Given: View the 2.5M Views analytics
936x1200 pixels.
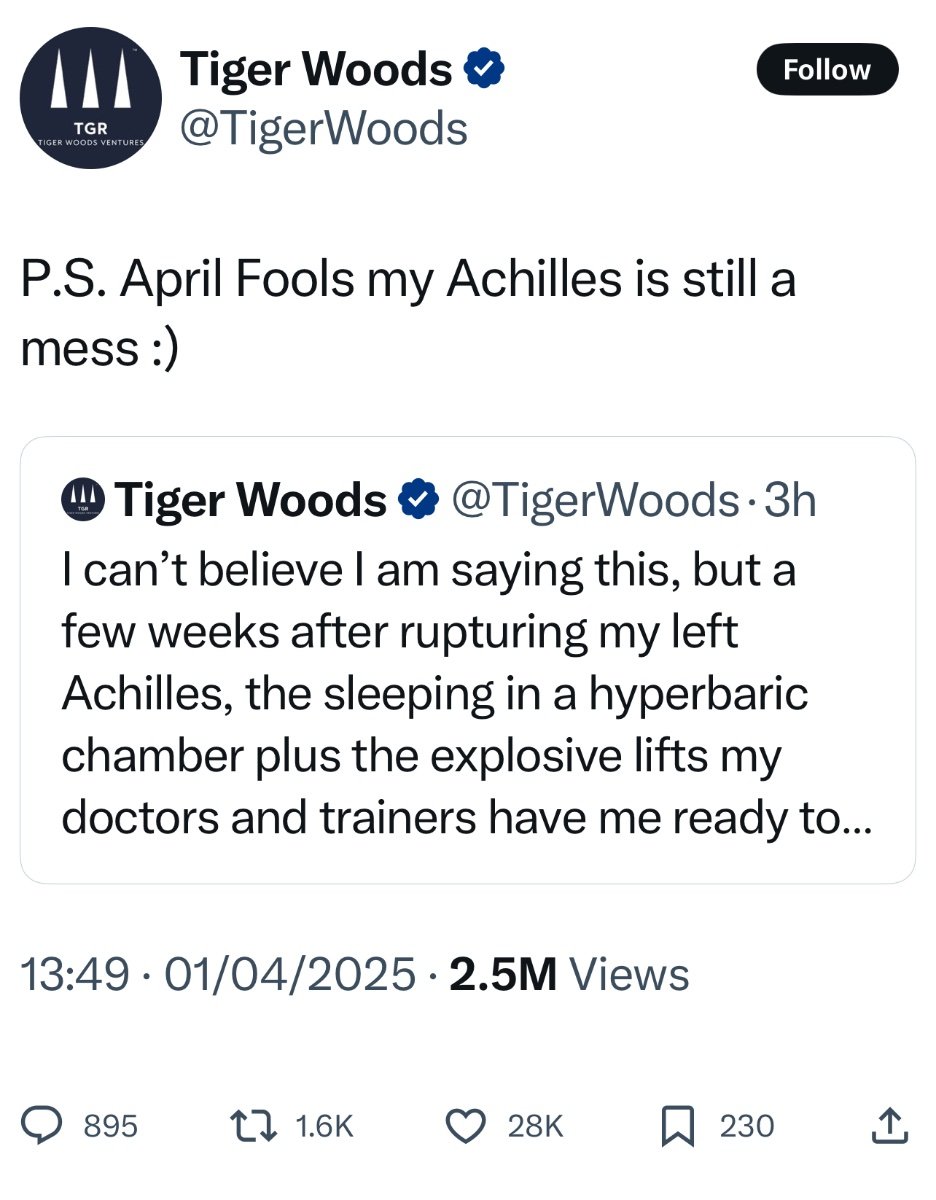Looking at the screenshot, I should point(569,972).
